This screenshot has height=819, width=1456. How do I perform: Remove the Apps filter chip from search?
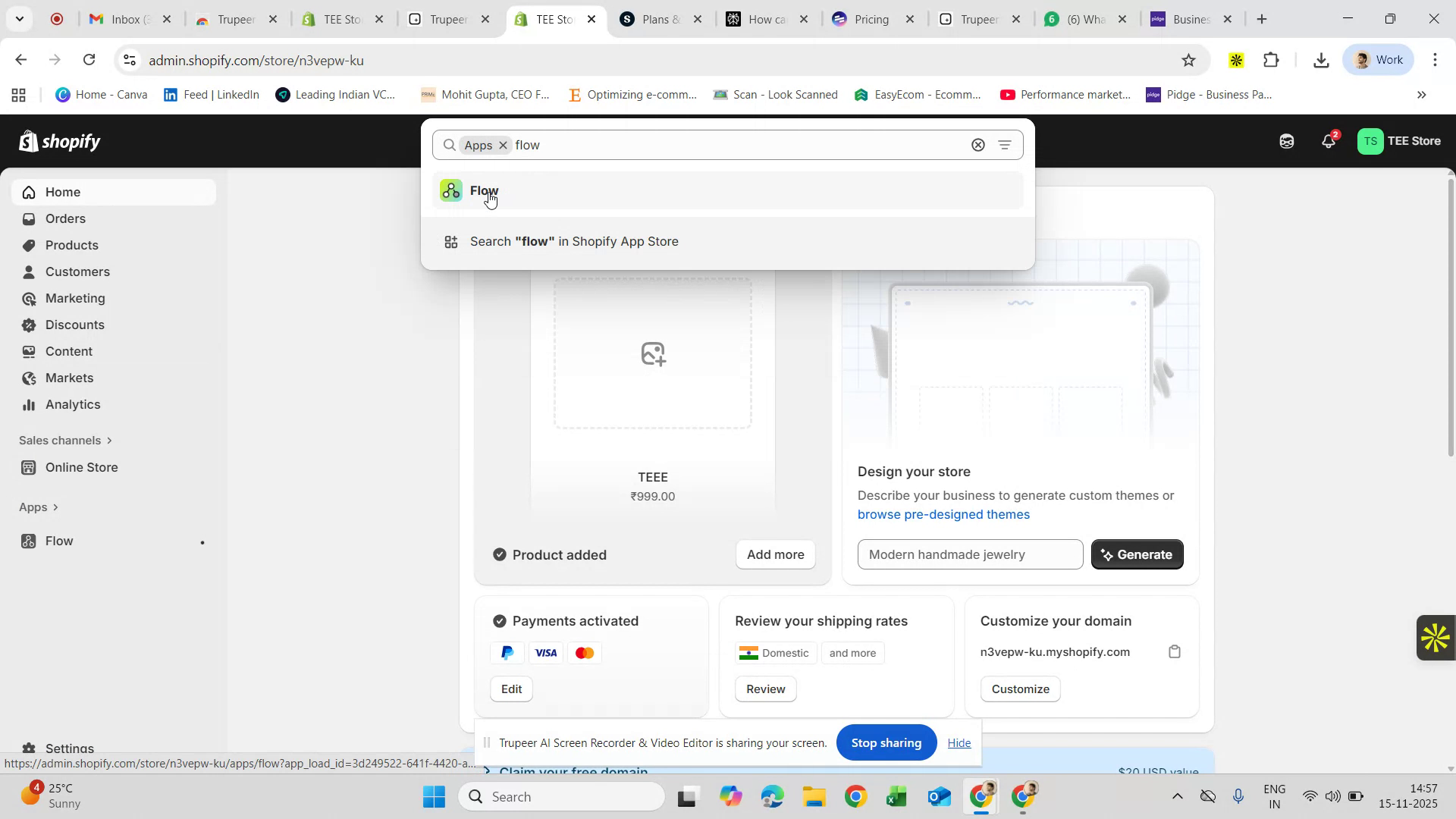pyautogui.click(x=503, y=145)
